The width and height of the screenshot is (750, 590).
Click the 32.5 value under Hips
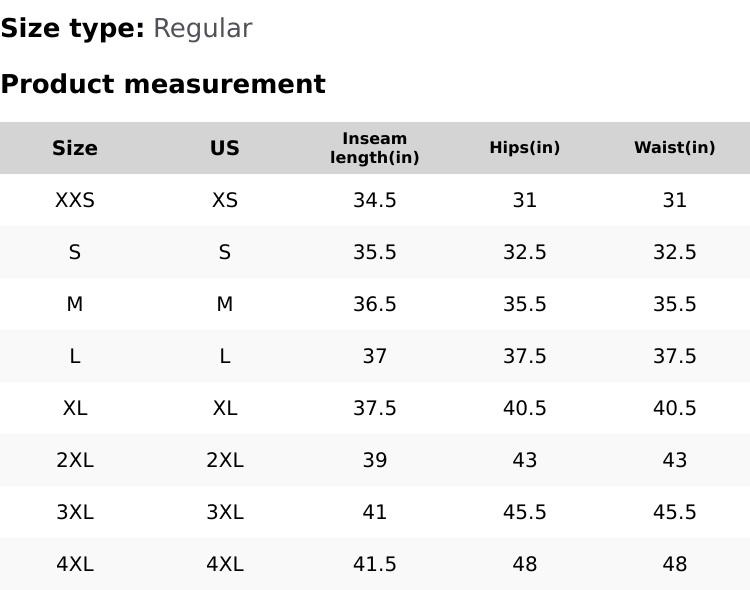[x=525, y=252]
